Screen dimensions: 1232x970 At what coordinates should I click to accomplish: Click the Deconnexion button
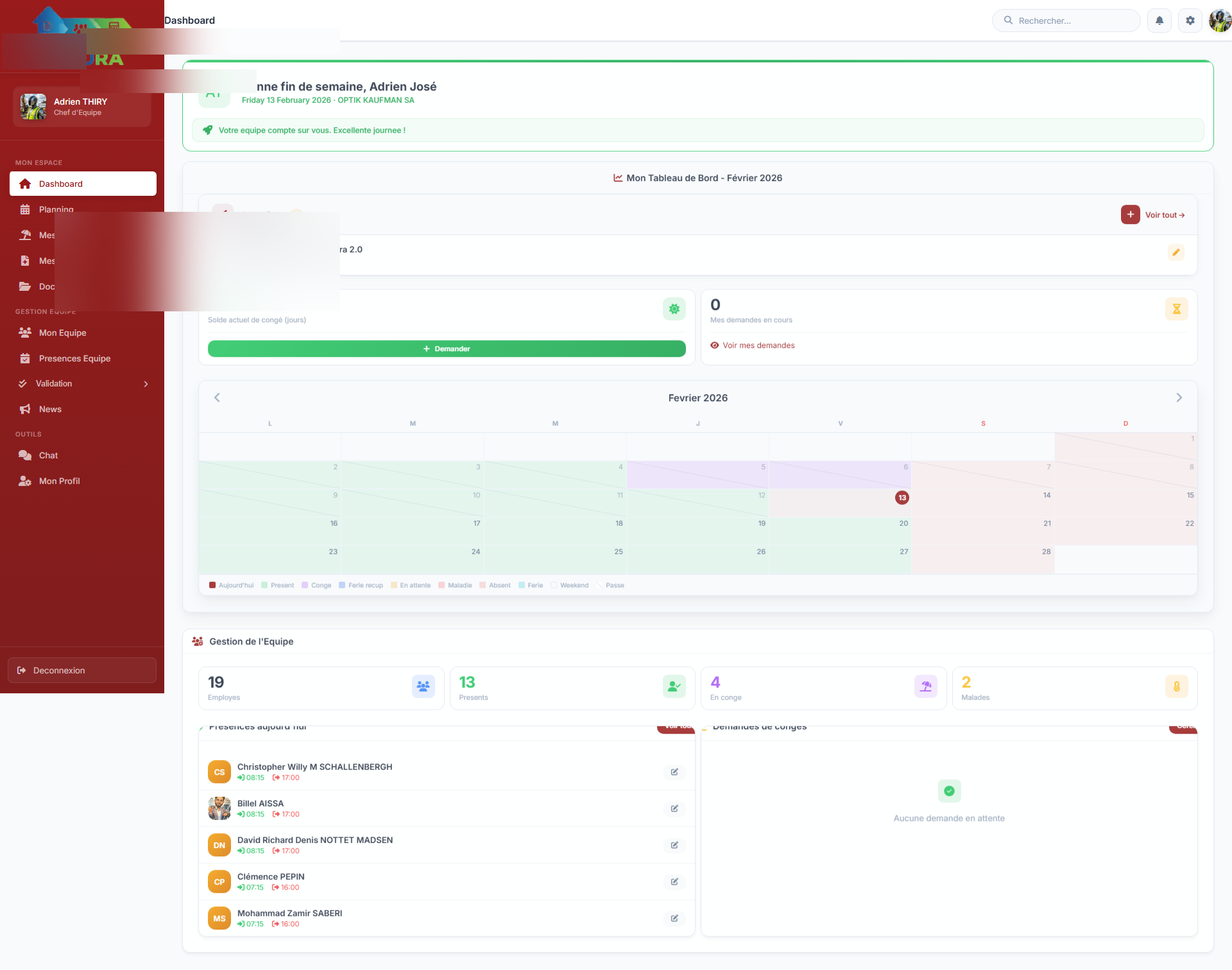pos(81,670)
